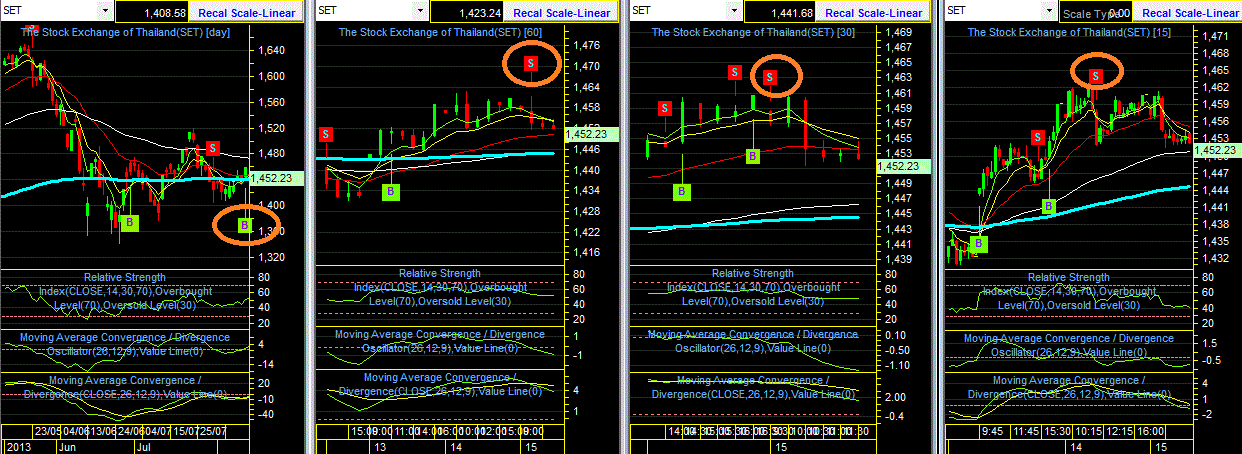Click Recal button on the 30-minute chart
The height and width of the screenshot is (454, 1242).
[841, 13]
